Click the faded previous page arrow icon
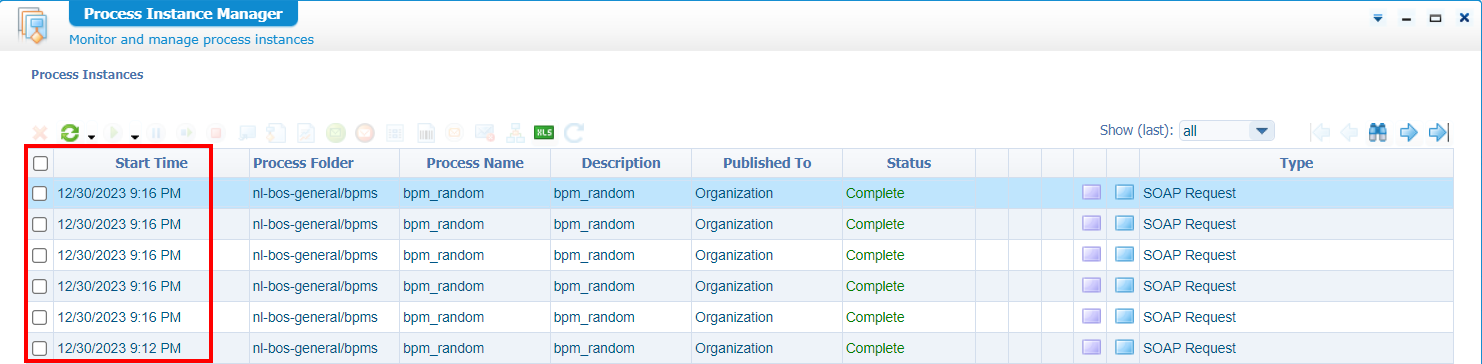 [1349, 132]
